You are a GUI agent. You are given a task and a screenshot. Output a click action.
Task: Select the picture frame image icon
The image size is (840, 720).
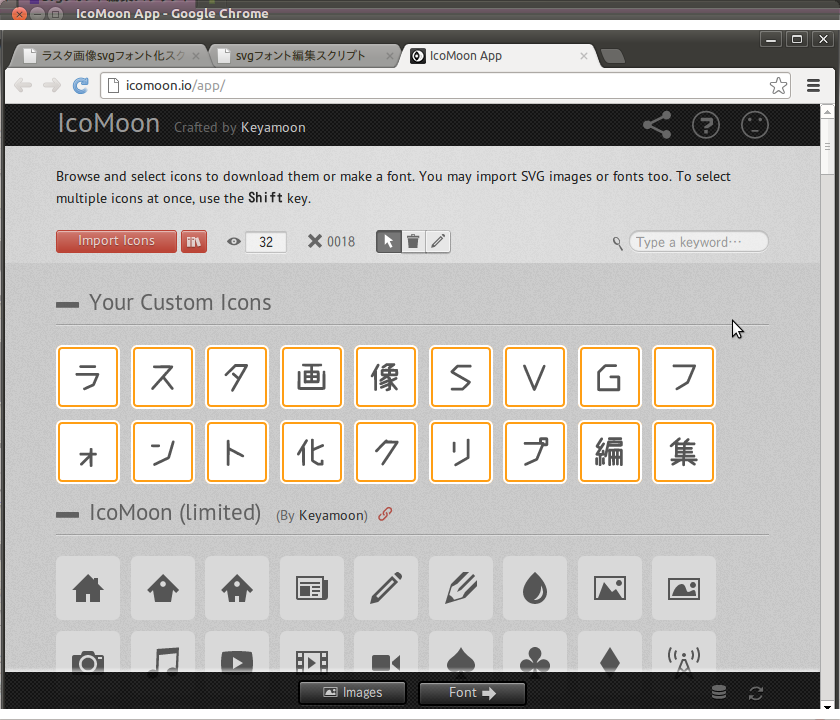(609, 588)
